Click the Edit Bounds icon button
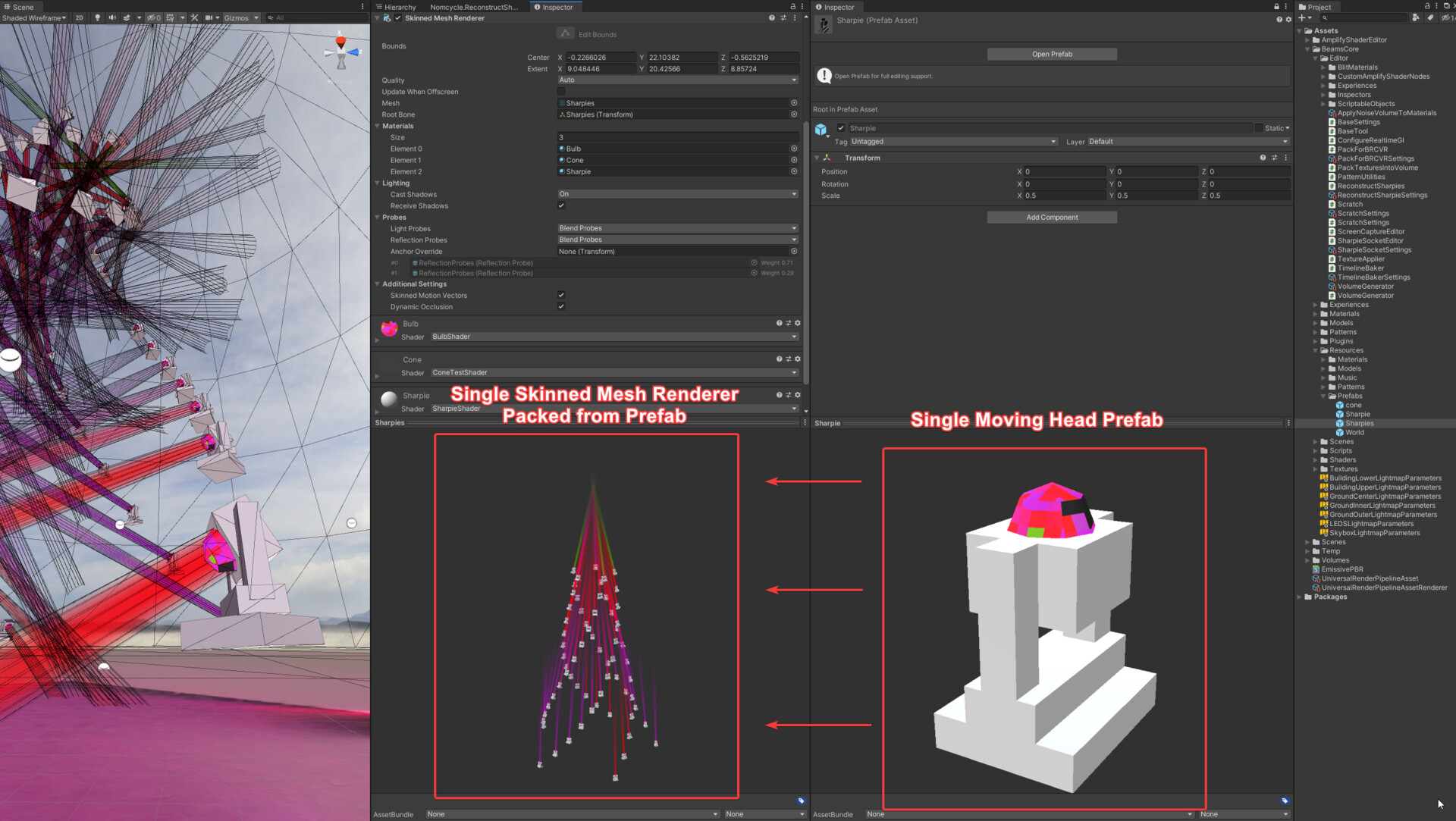Image resolution: width=1456 pixels, height=821 pixels. point(565,33)
